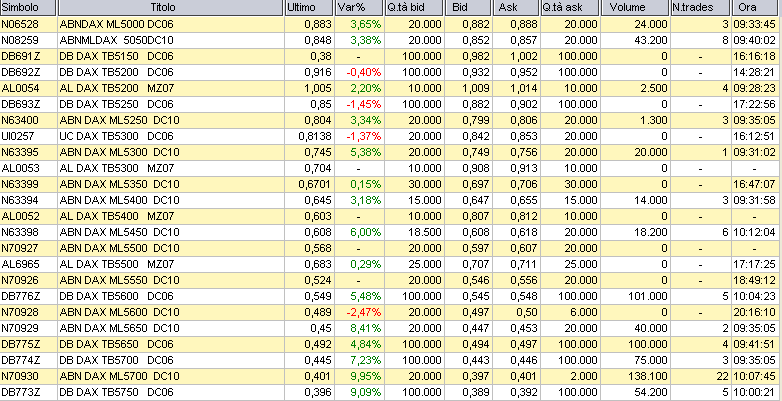Sort by the Simbolo column header
This screenshot has width=782, height=401.
[x=28, y=7]
